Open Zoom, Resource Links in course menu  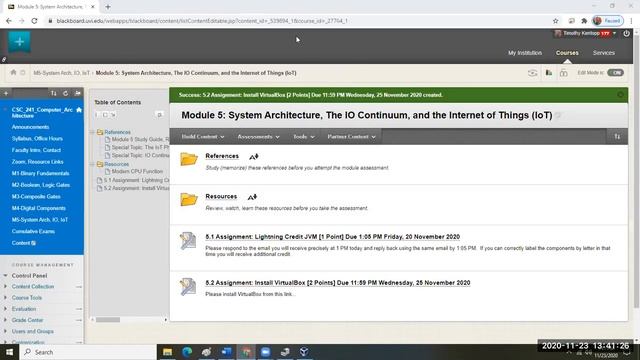(38, 162)
